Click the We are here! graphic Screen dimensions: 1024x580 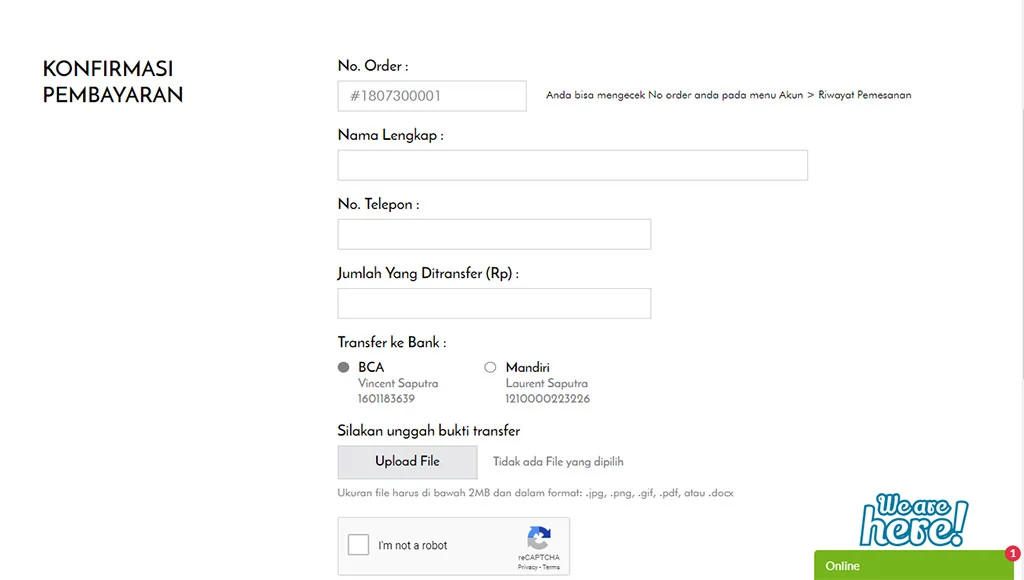[914, 521]
